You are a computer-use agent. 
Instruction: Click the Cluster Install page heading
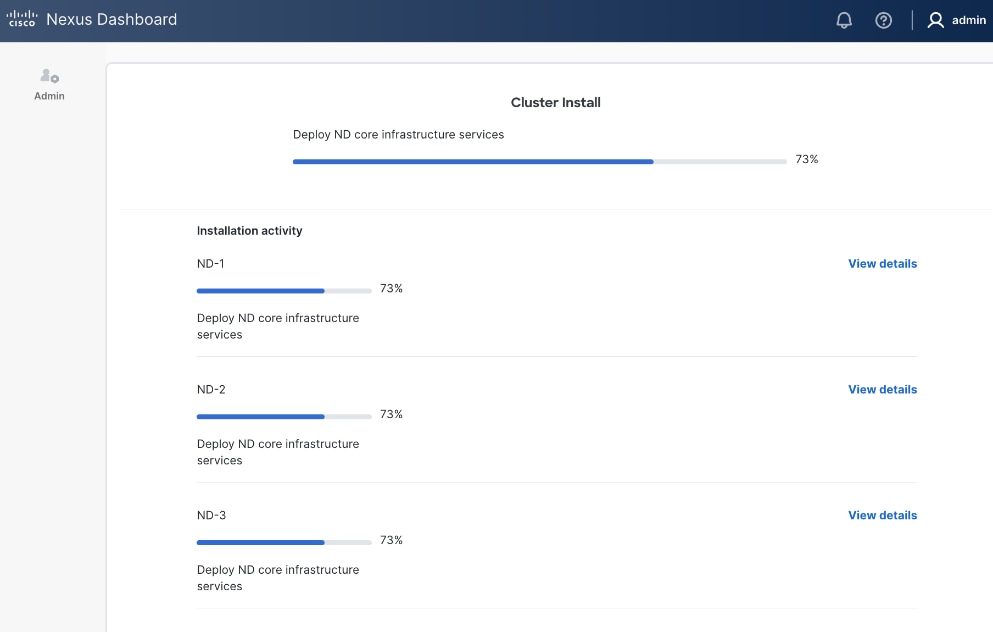555,102
